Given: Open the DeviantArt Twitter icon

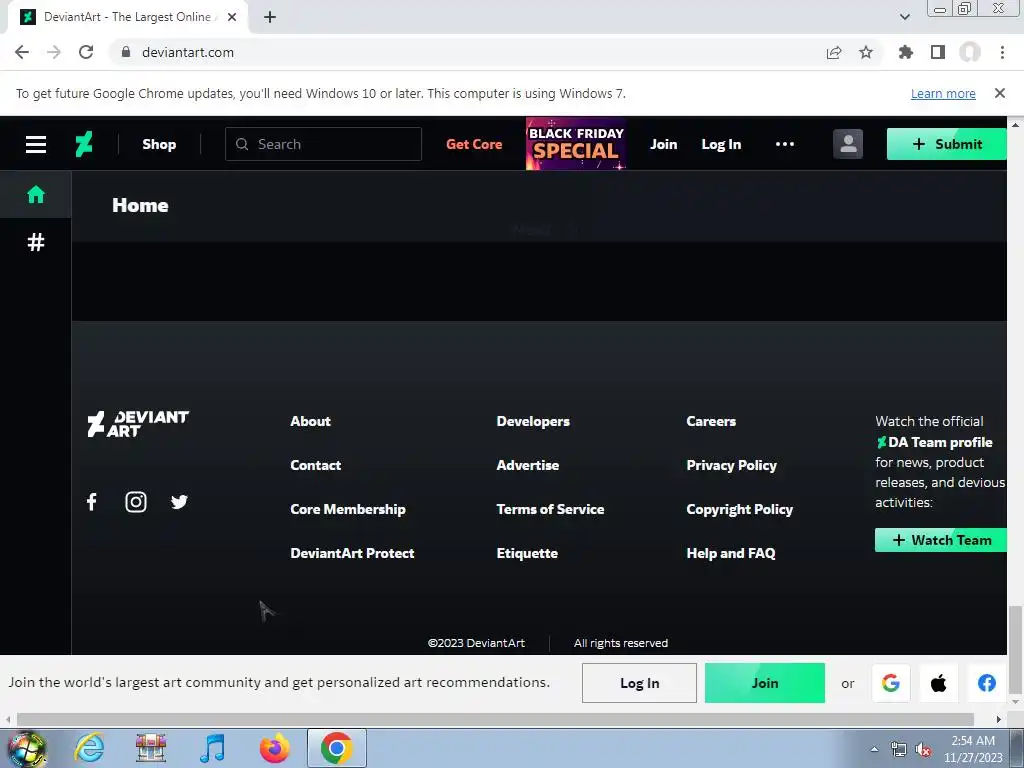Looking at the screenshot, I should (180, 502).
